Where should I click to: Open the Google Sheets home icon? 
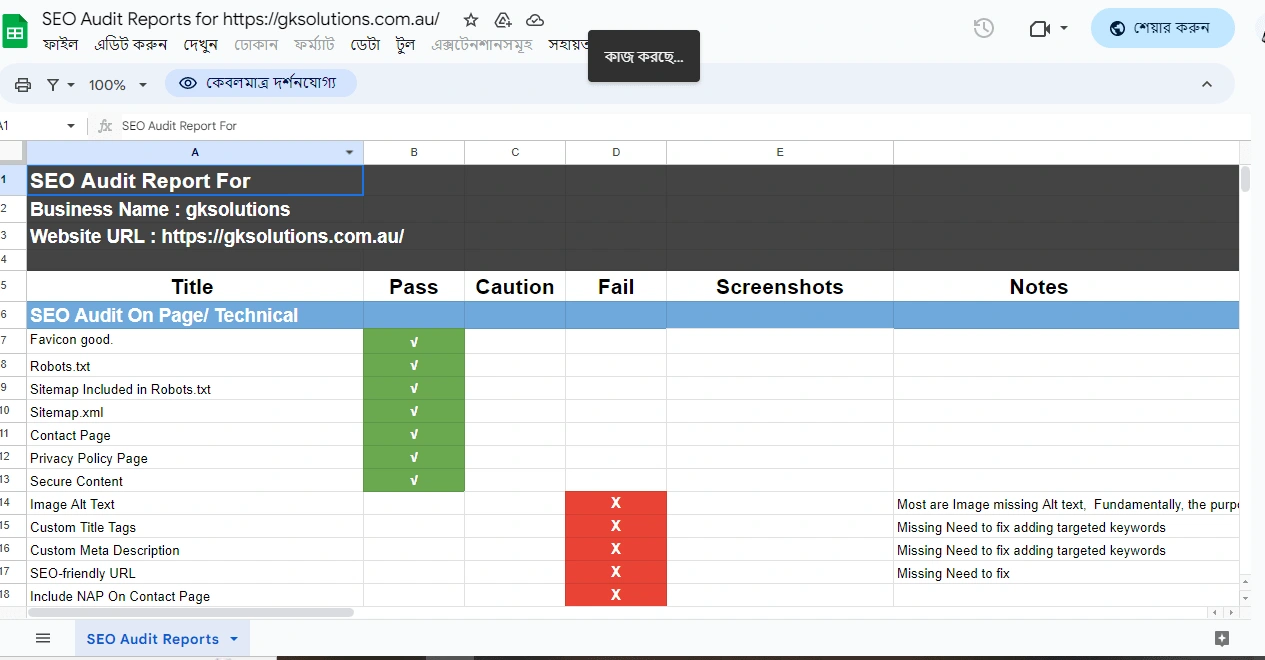(x=16, y=31)
